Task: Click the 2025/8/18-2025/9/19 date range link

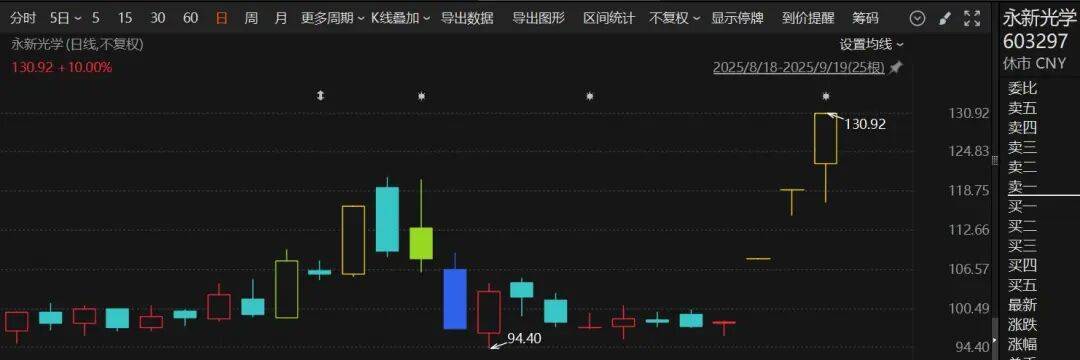Action: [x=798, y=67]
